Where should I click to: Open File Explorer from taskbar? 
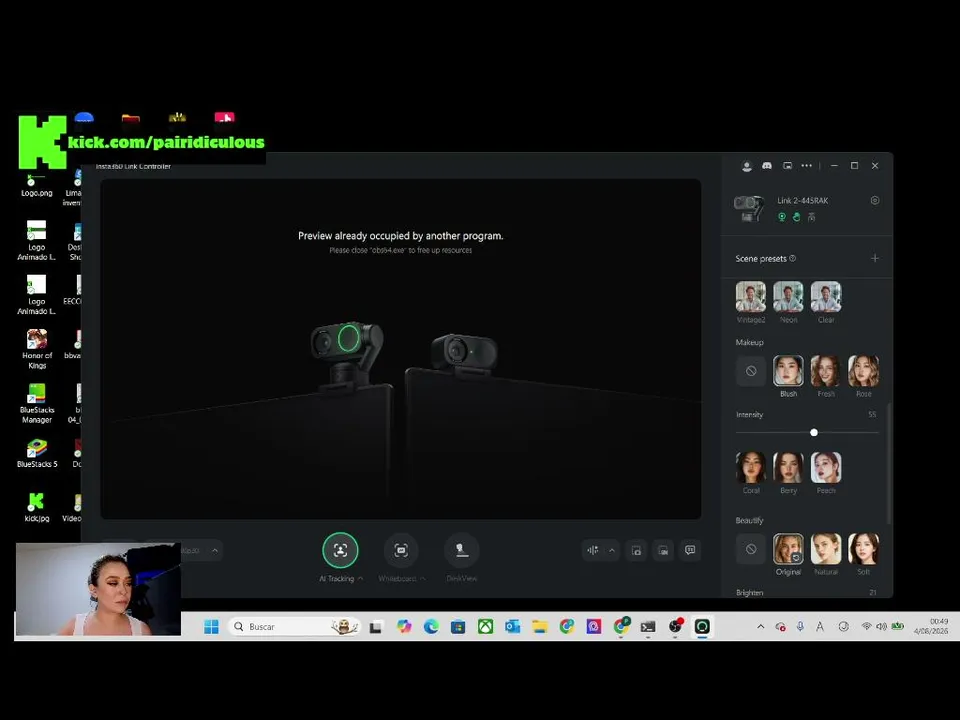coord(539,626)
